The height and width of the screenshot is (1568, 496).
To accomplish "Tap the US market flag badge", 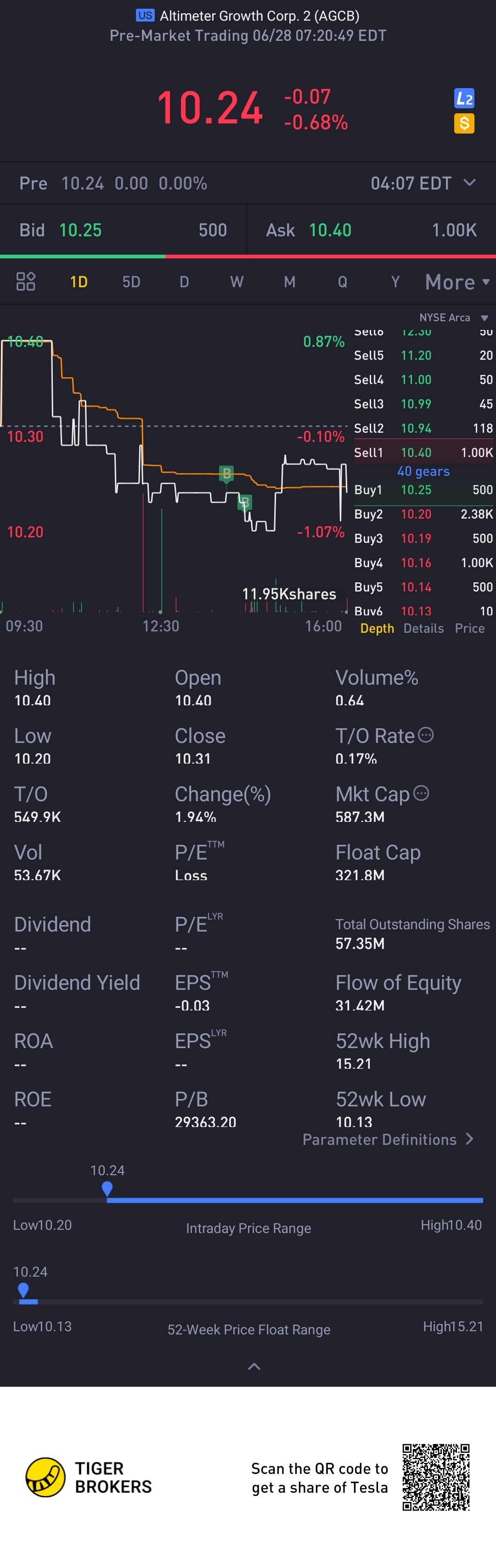I will click(x=145, y=15).
